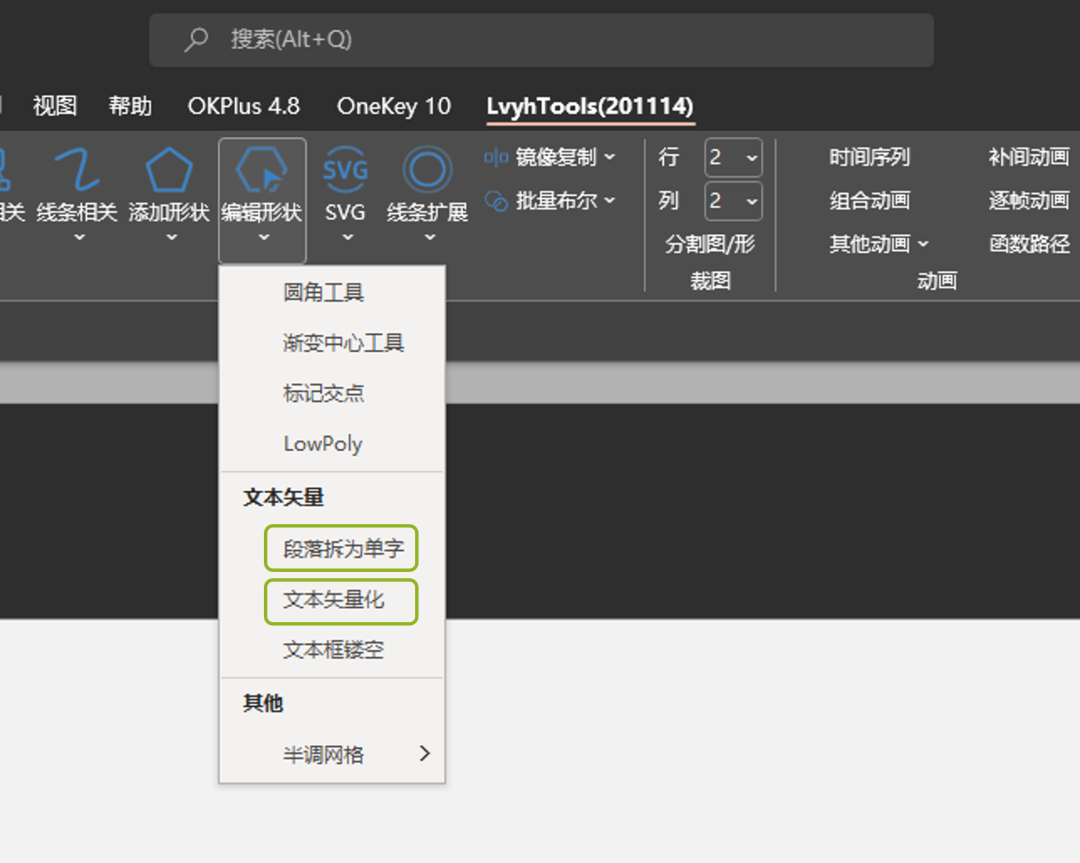Expand the 半调网格 submenu arrow

425,754
